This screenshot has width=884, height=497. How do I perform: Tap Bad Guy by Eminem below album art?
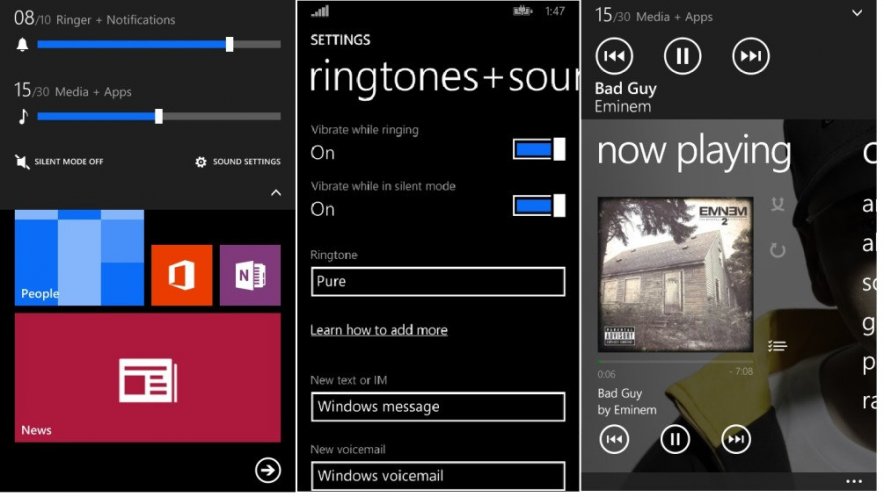click(x=627, y=401)
